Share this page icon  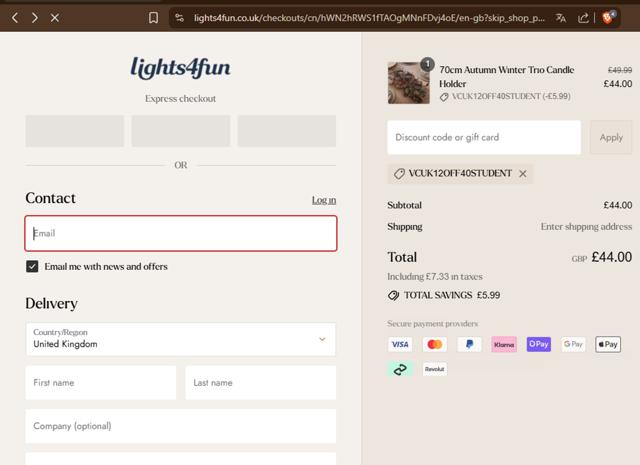coord(583,18)
